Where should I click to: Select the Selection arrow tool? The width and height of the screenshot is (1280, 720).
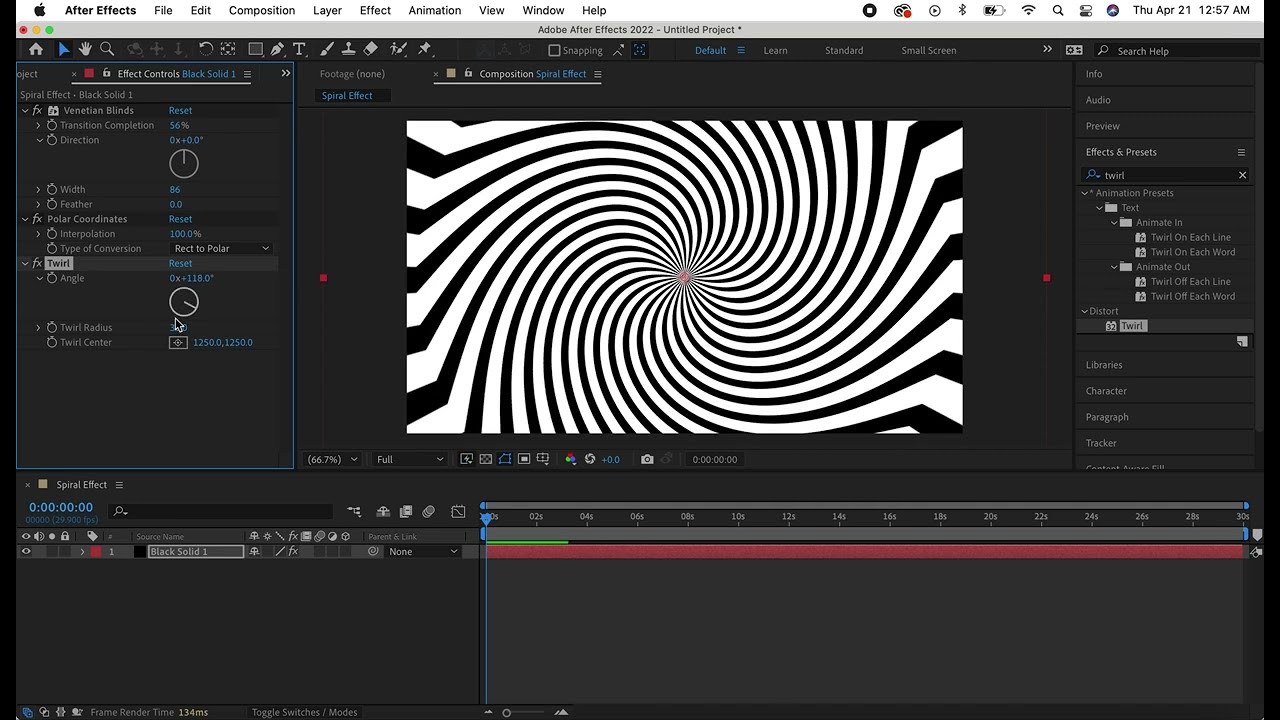tap(64, 49)
